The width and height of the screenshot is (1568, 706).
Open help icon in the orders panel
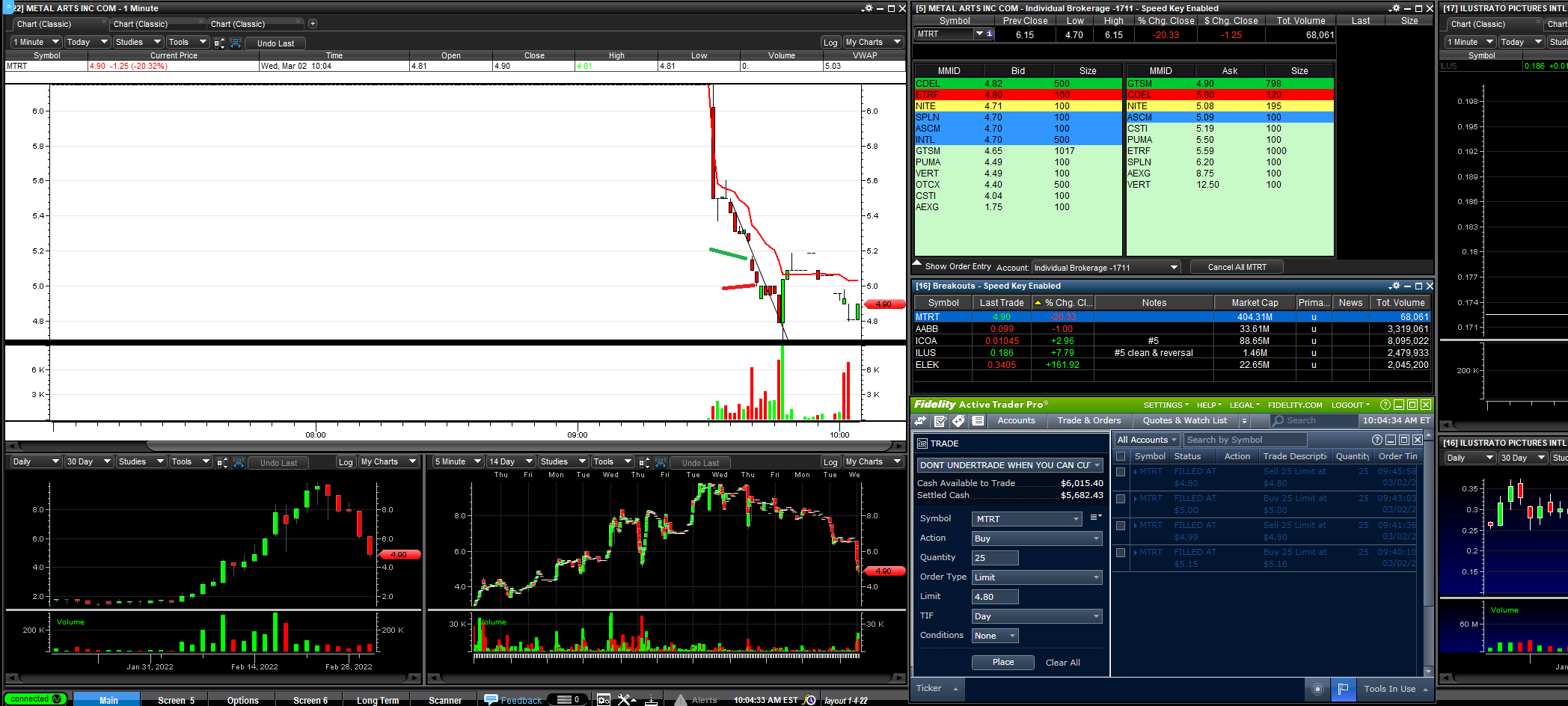tap(1377, 440)
